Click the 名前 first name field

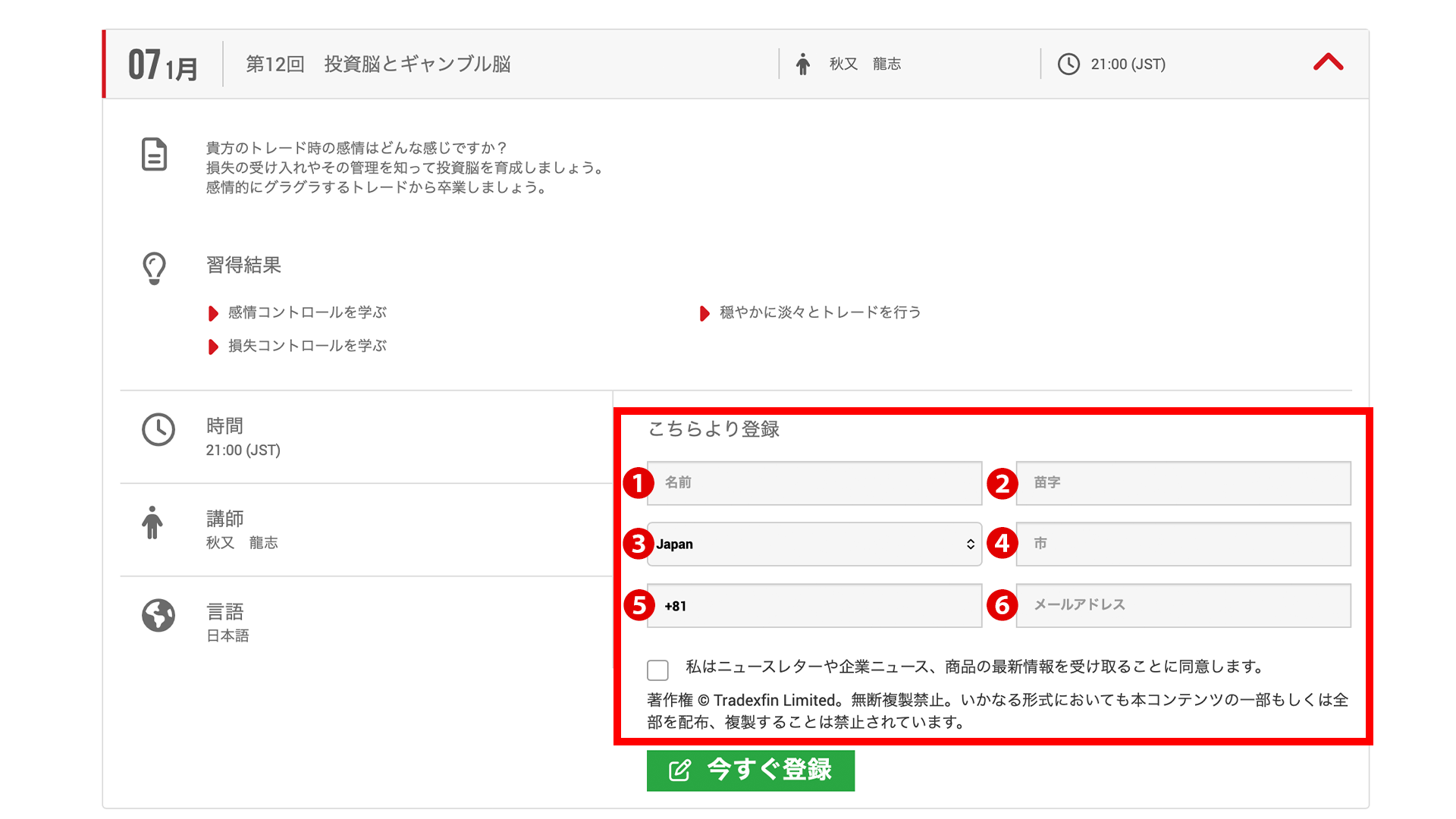click(814, 483)
